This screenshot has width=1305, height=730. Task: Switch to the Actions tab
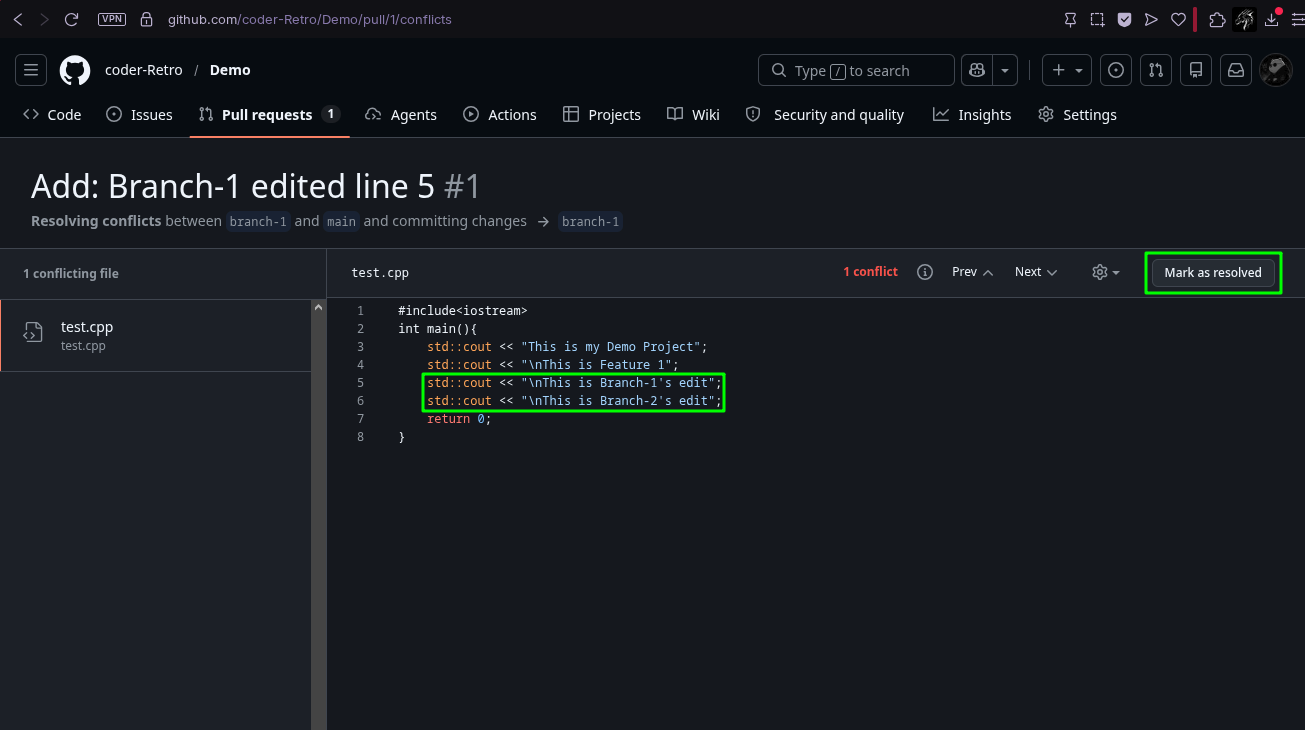coord(500,115)
